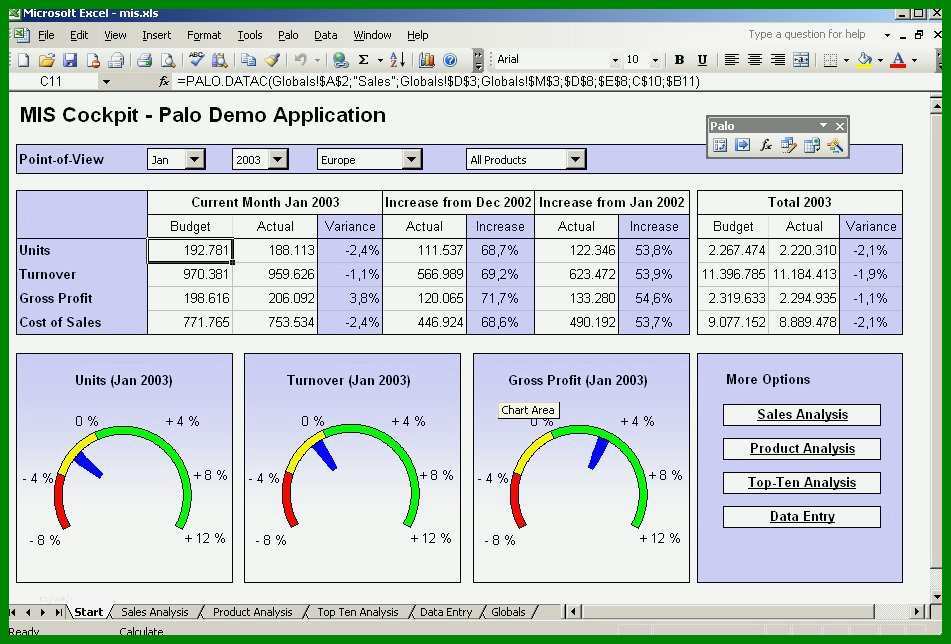Apply the yellow Fill Color
951x644 pixels.
[x=865, y=59]
